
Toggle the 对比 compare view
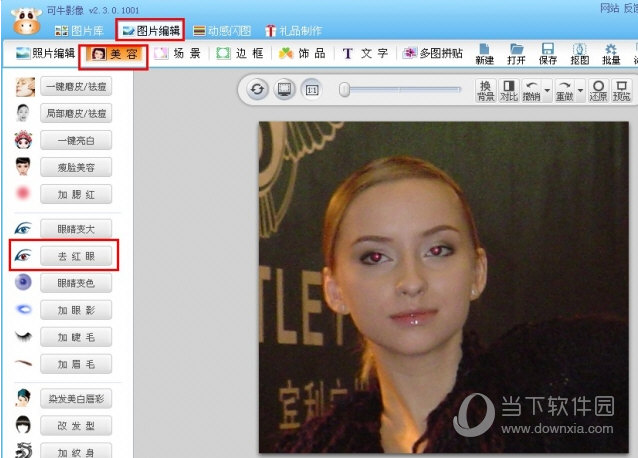point(510,90)
